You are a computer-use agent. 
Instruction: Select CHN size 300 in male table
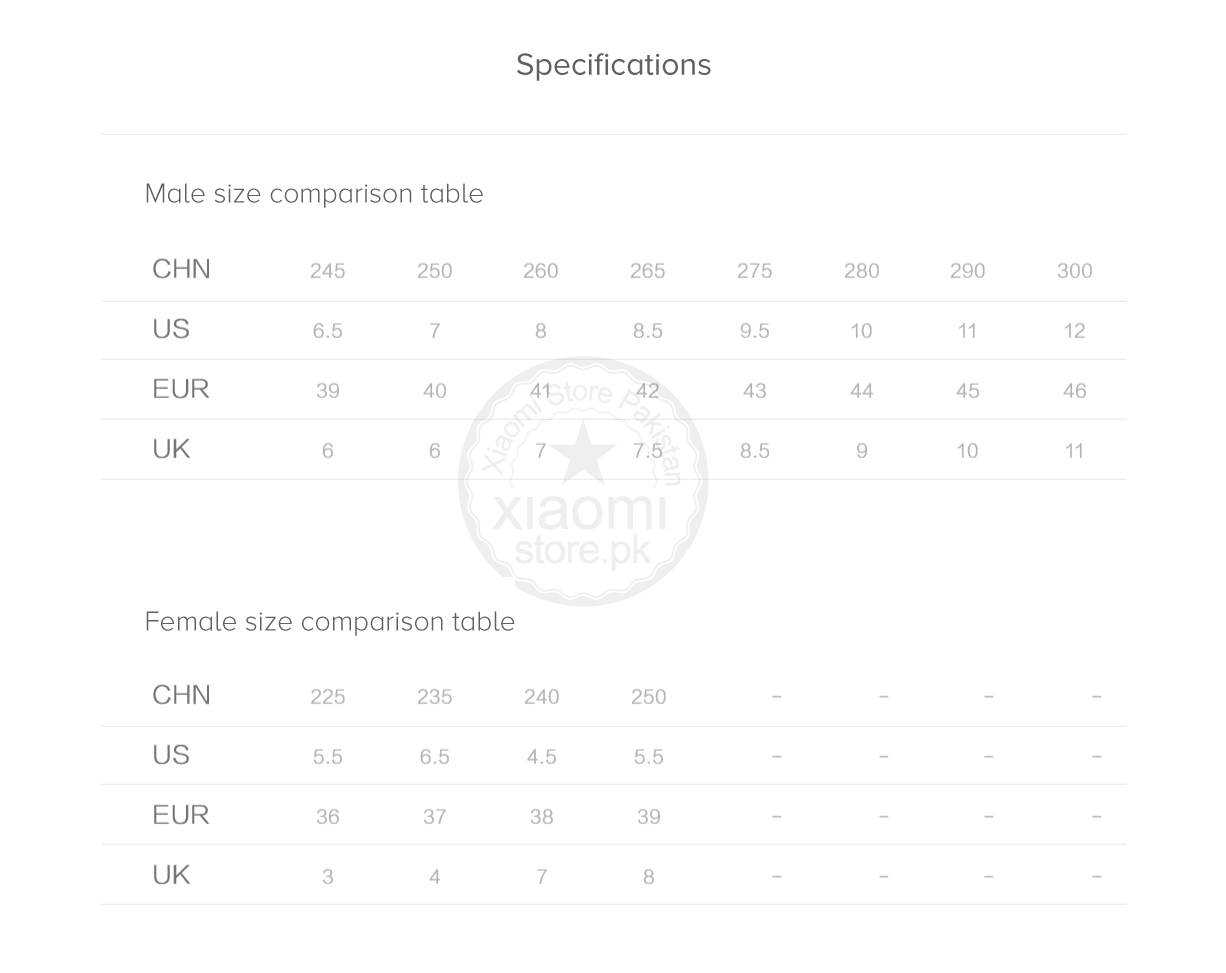click(x=1074, y=271)
